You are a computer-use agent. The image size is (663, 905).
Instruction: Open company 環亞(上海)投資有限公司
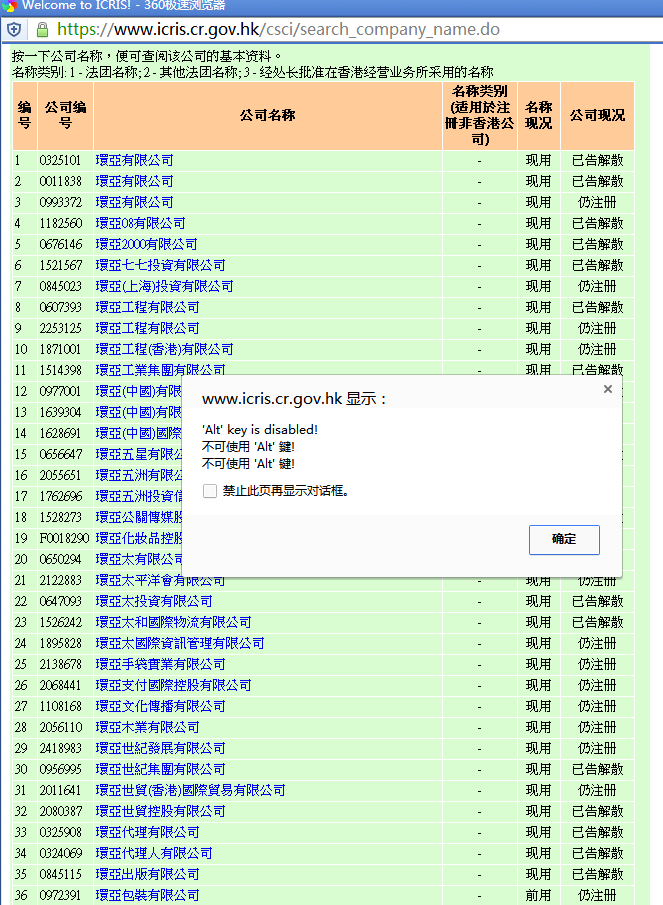tap(164, 286)
